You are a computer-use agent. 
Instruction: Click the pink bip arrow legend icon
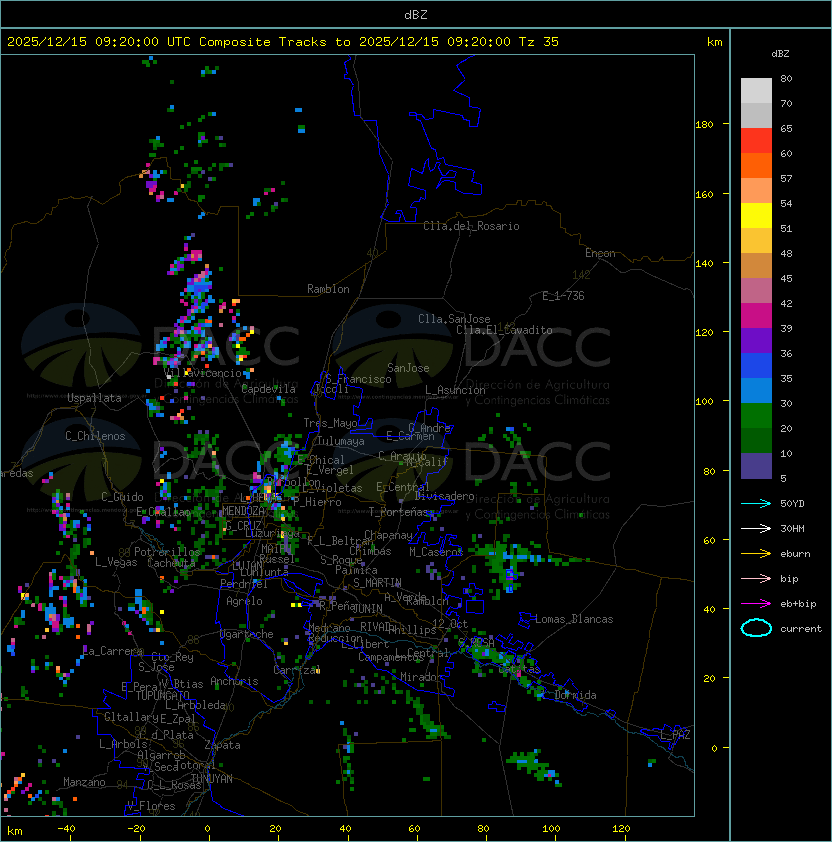[756, 579]
